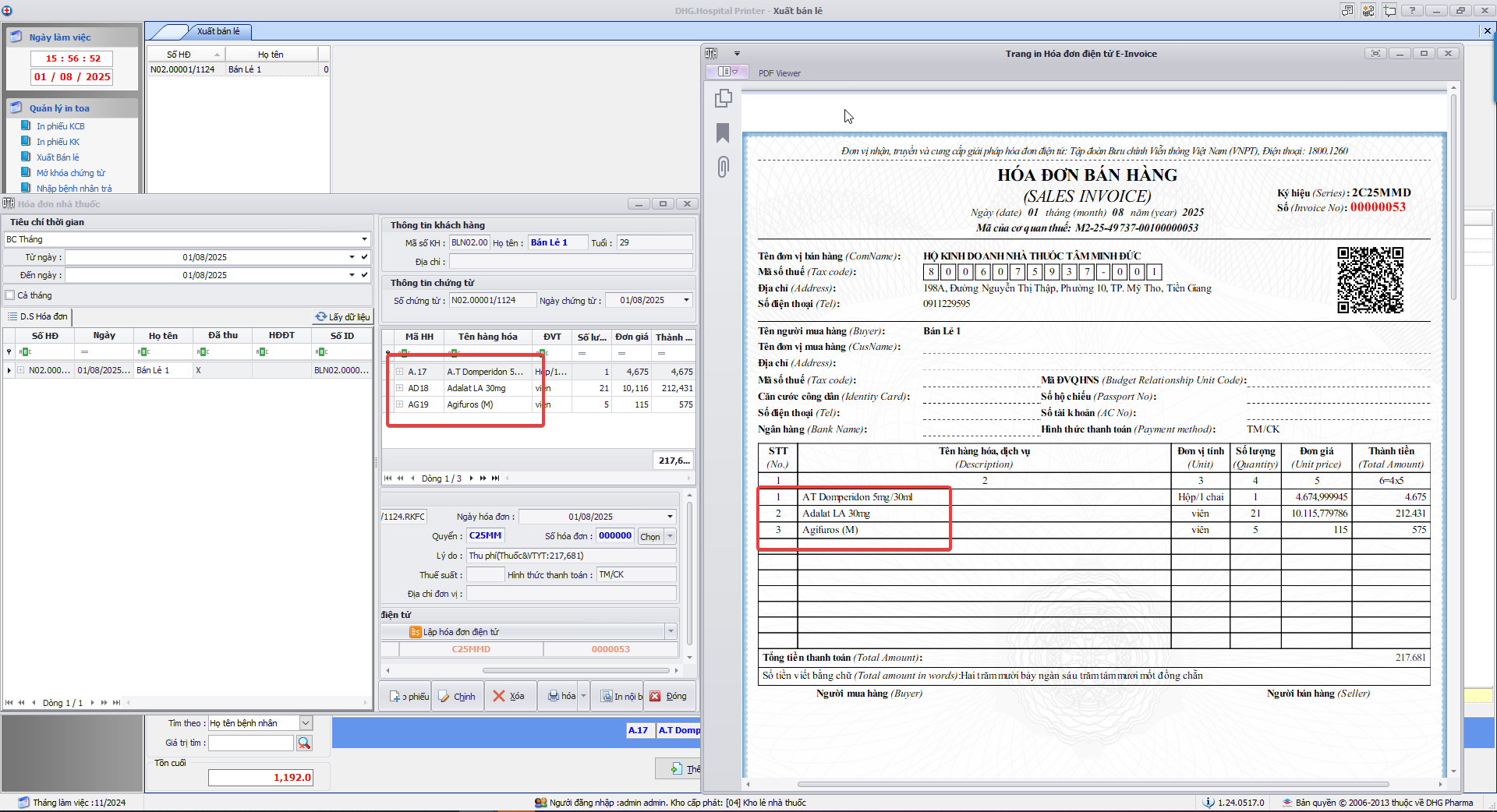Toggle the check mark beside Đến ngày
The height and width of the screenshot is (812, 1497).
364,274
